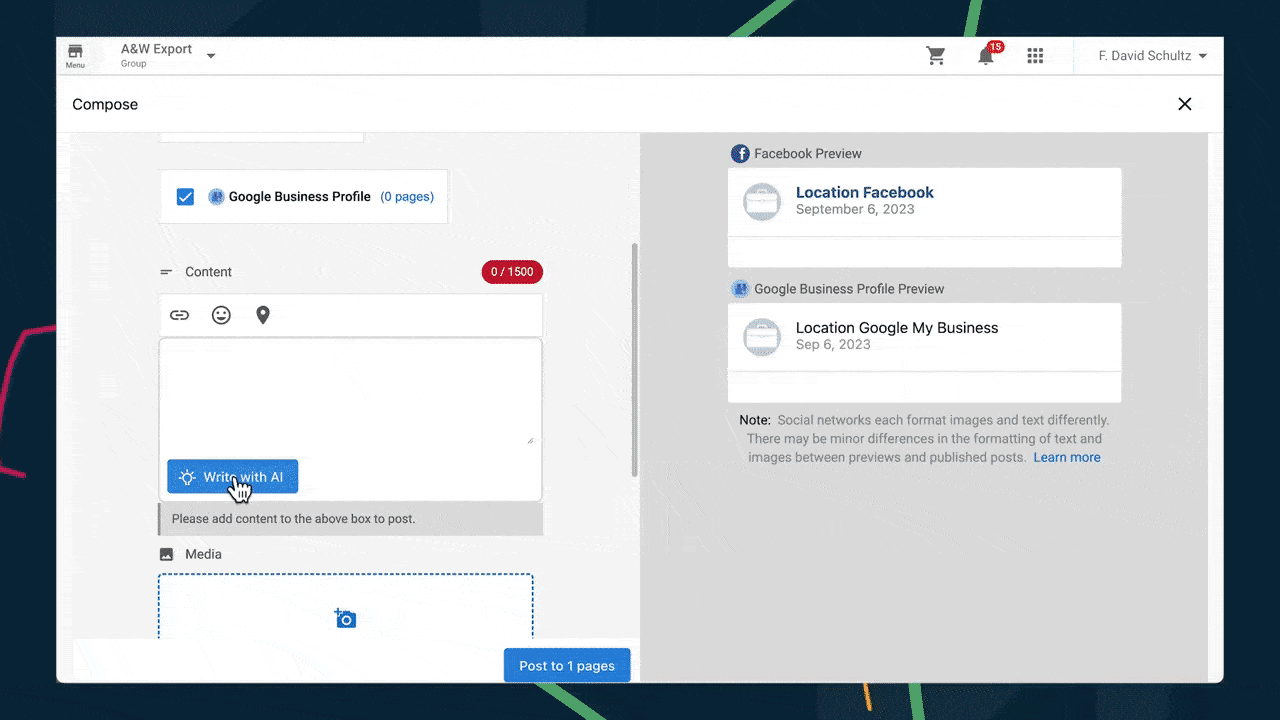Insert a link using the link icon
The height and width of the screenshot is (720, 1280).
[180, 315]
